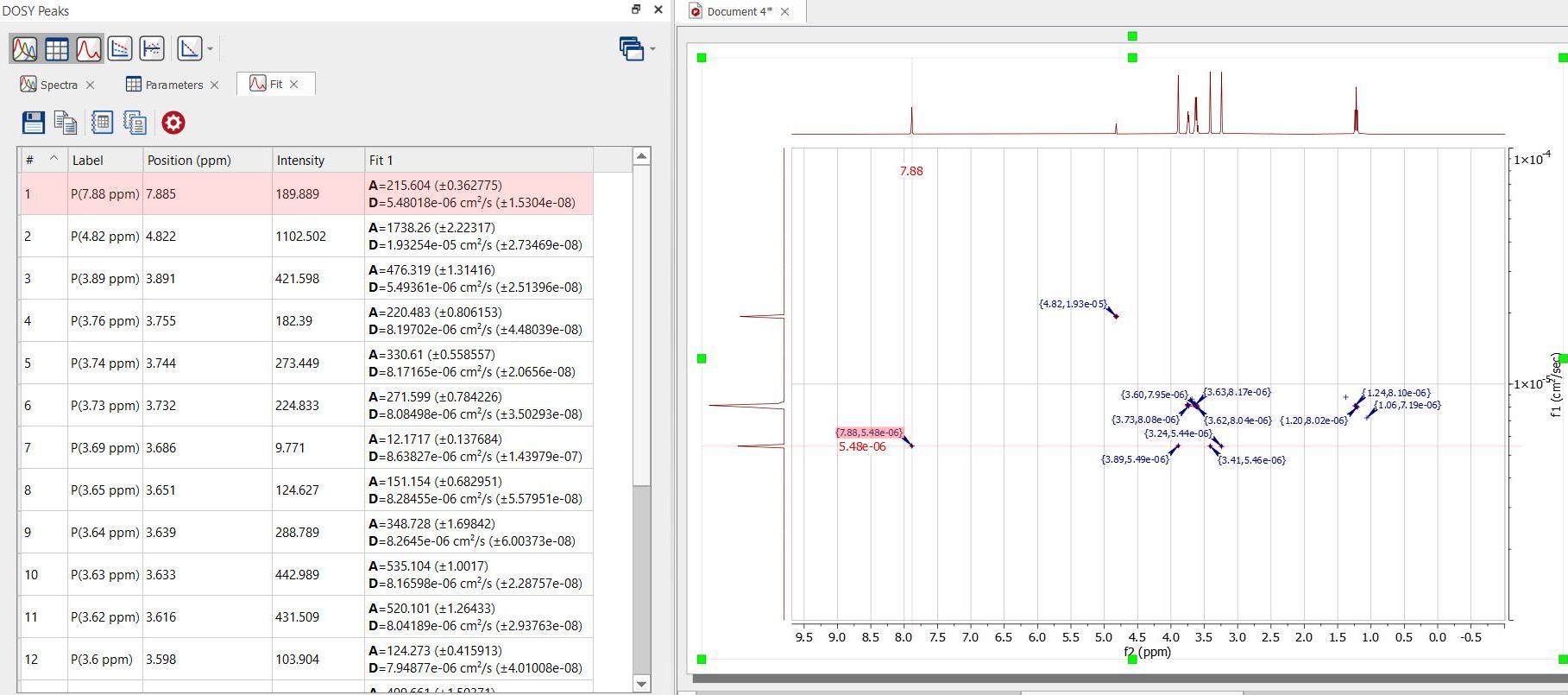
Task: Click the highlighted {7.88,5.48e-06} peak label
Action: click(x=869, y=433)
